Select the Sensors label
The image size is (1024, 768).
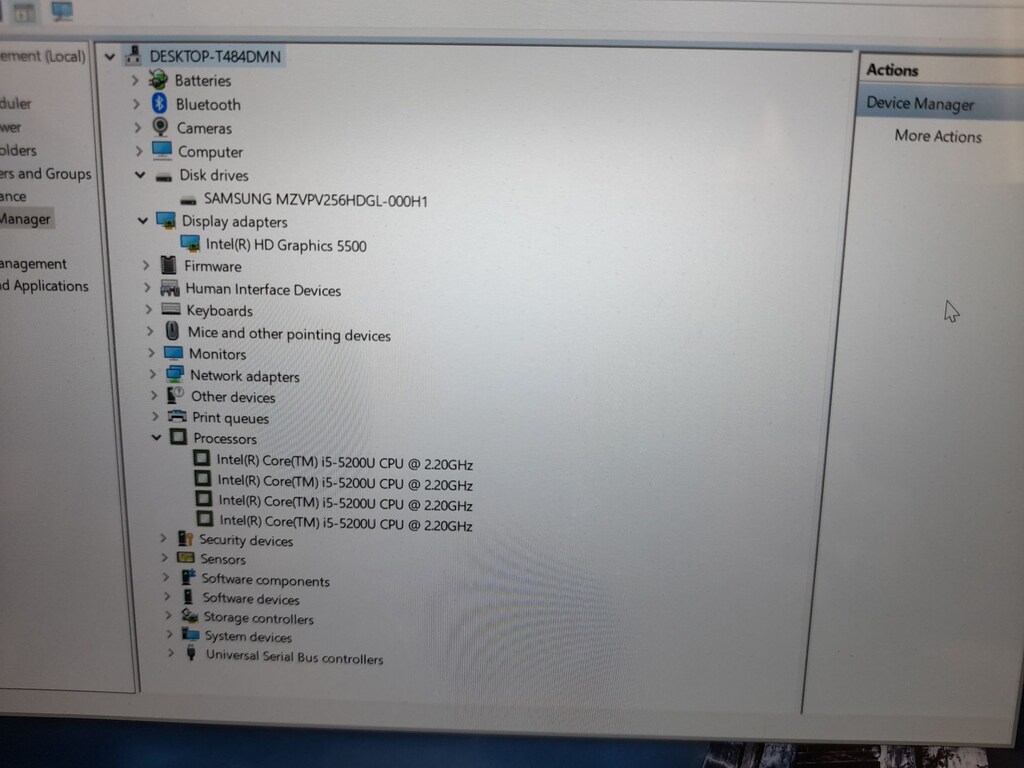[x=223, y=559]
